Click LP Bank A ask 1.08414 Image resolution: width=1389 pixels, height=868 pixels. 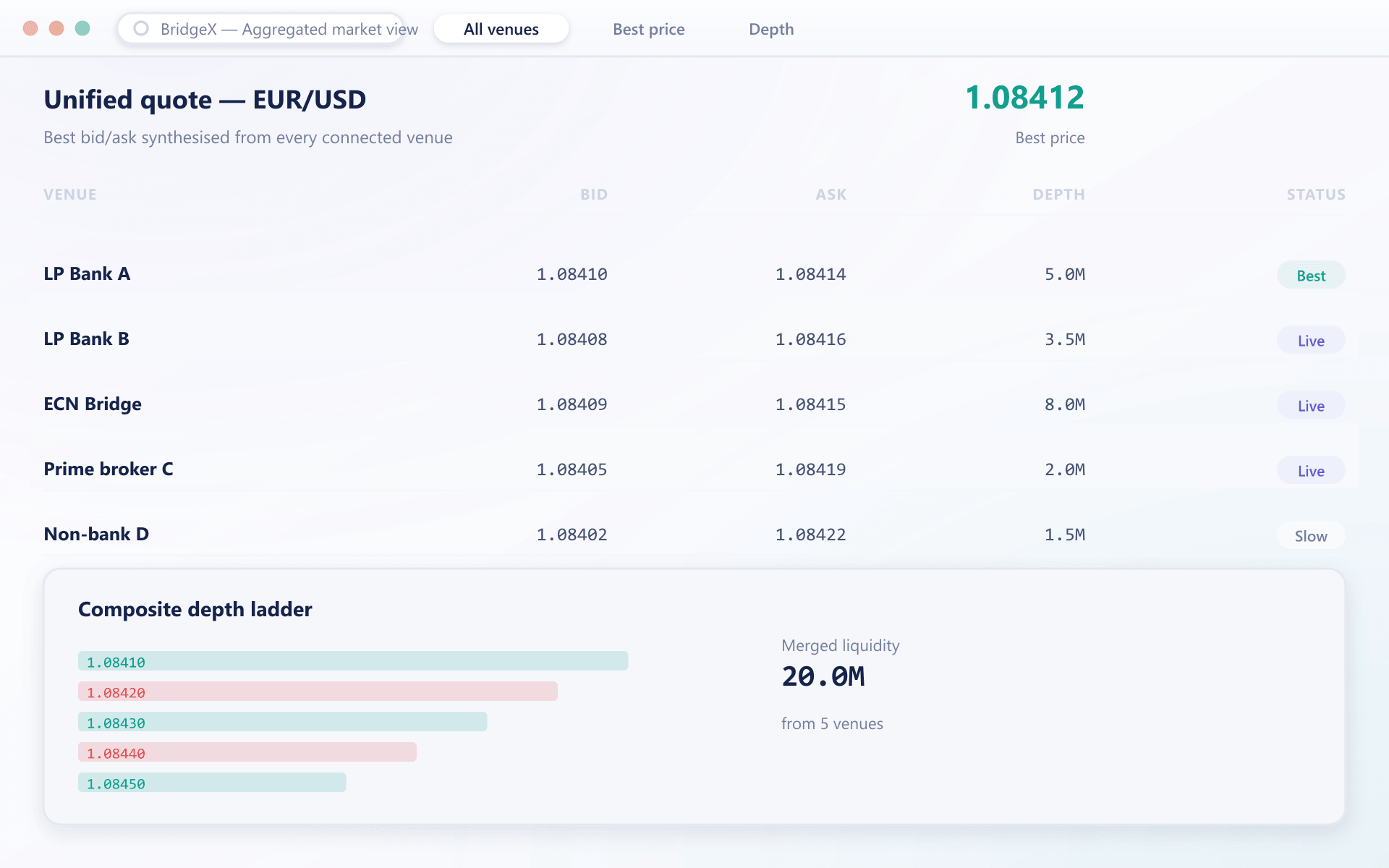[x=810, y=274]
